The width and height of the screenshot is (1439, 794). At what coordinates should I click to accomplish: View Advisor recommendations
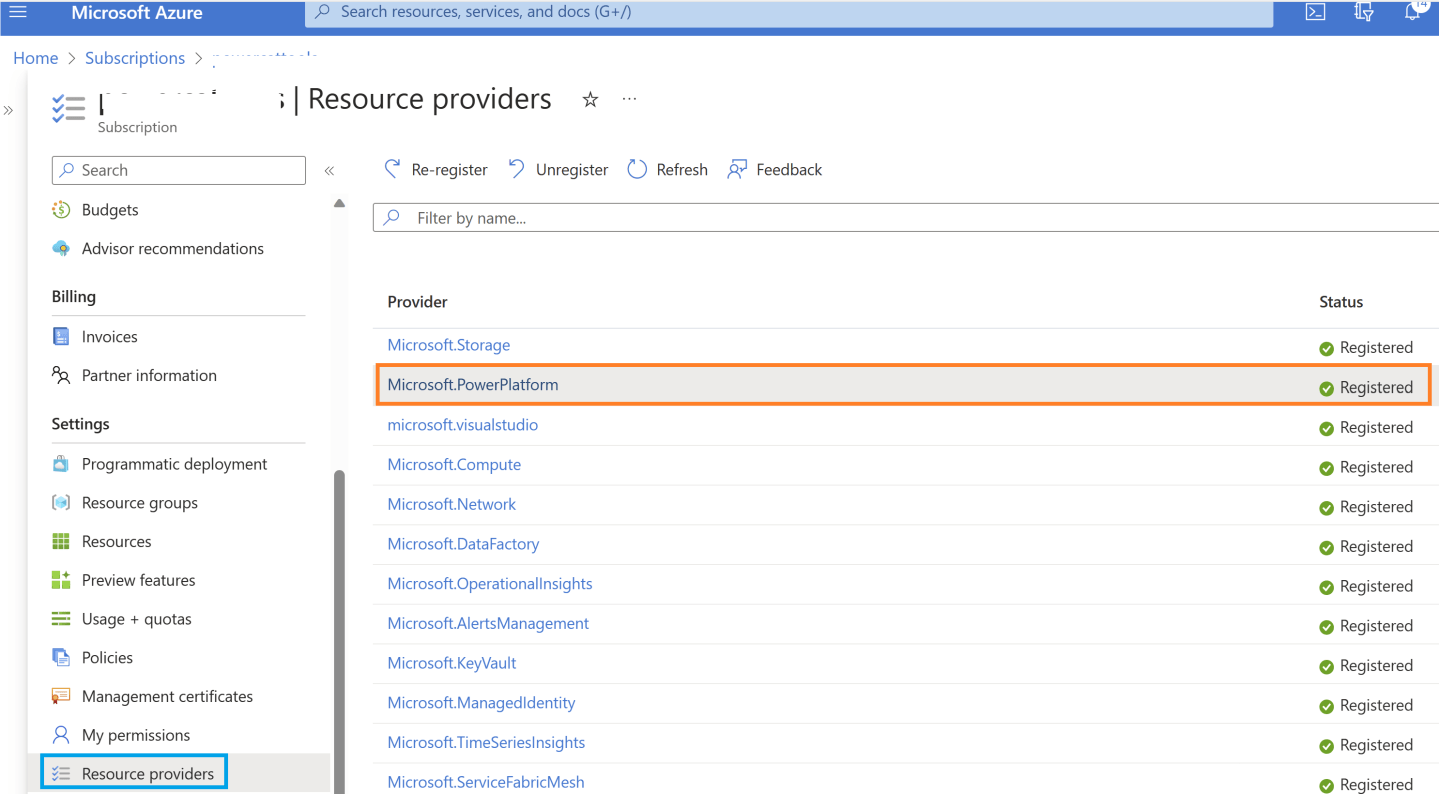172,248
